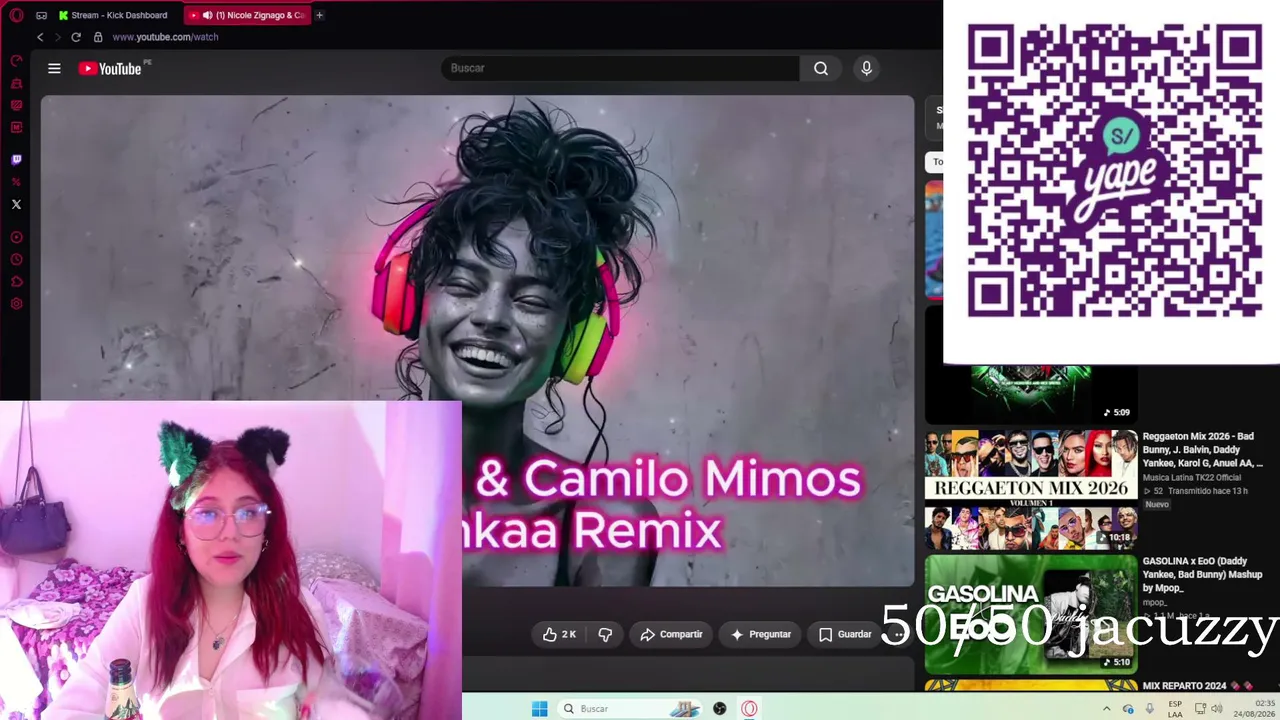1280x720 pixels.
Task: Open the percent-sign deals sidebar icon
Action: pos(16,182)
